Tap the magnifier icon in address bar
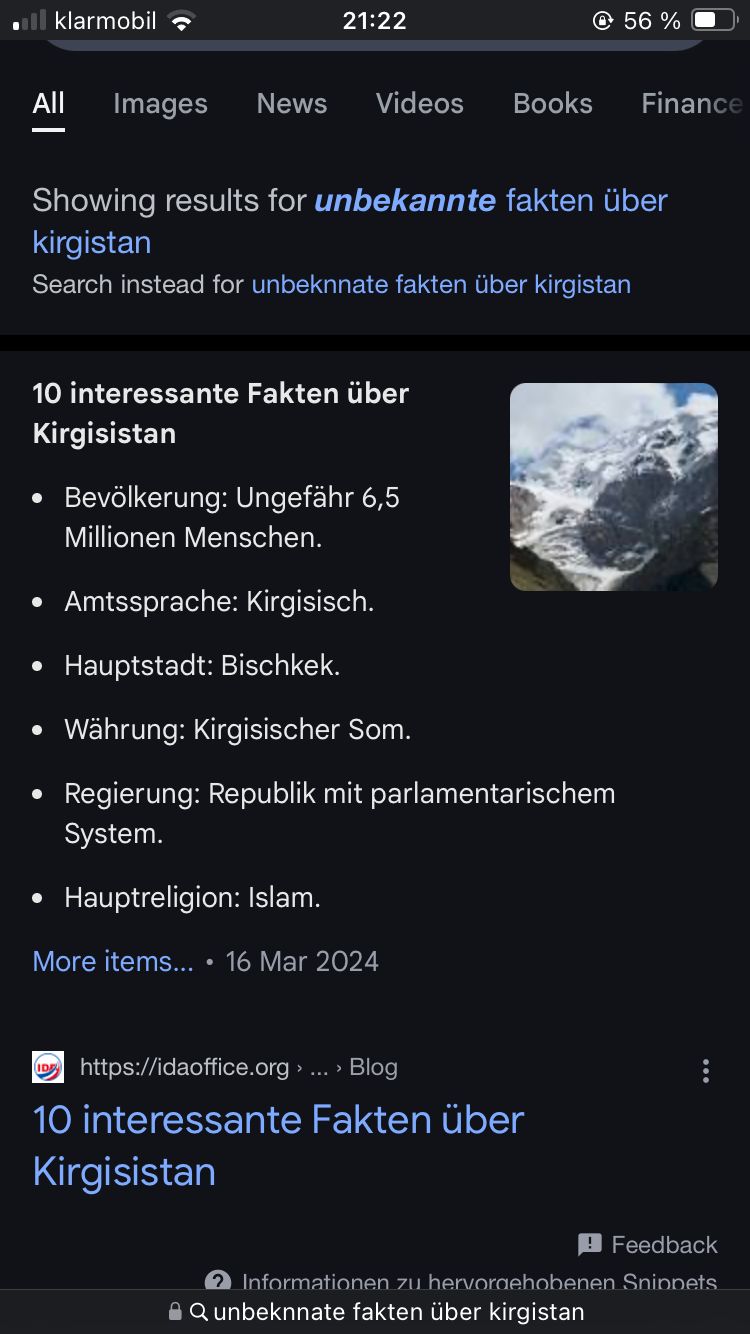The height and width of the screenshot is (1334, 750). point(198,1312)
